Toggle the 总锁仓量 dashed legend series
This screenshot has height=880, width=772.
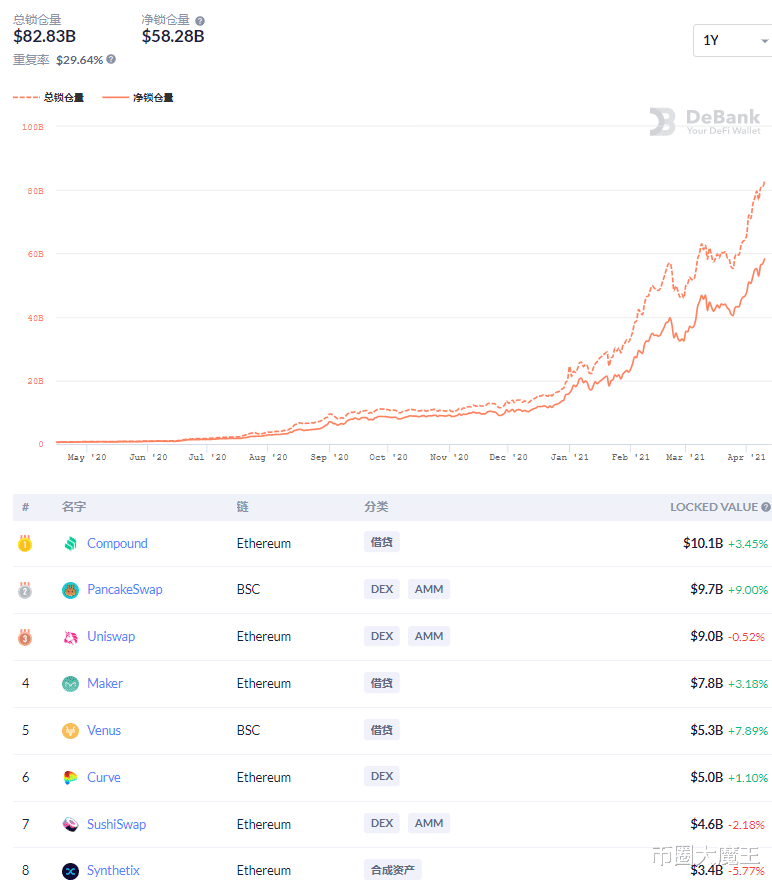coord(48,98)
